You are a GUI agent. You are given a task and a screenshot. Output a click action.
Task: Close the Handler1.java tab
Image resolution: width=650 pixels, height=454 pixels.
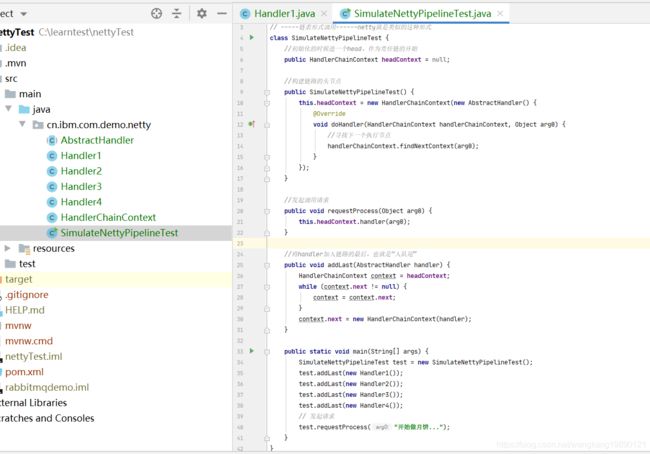pyautogui.click(x=324, y=14)
